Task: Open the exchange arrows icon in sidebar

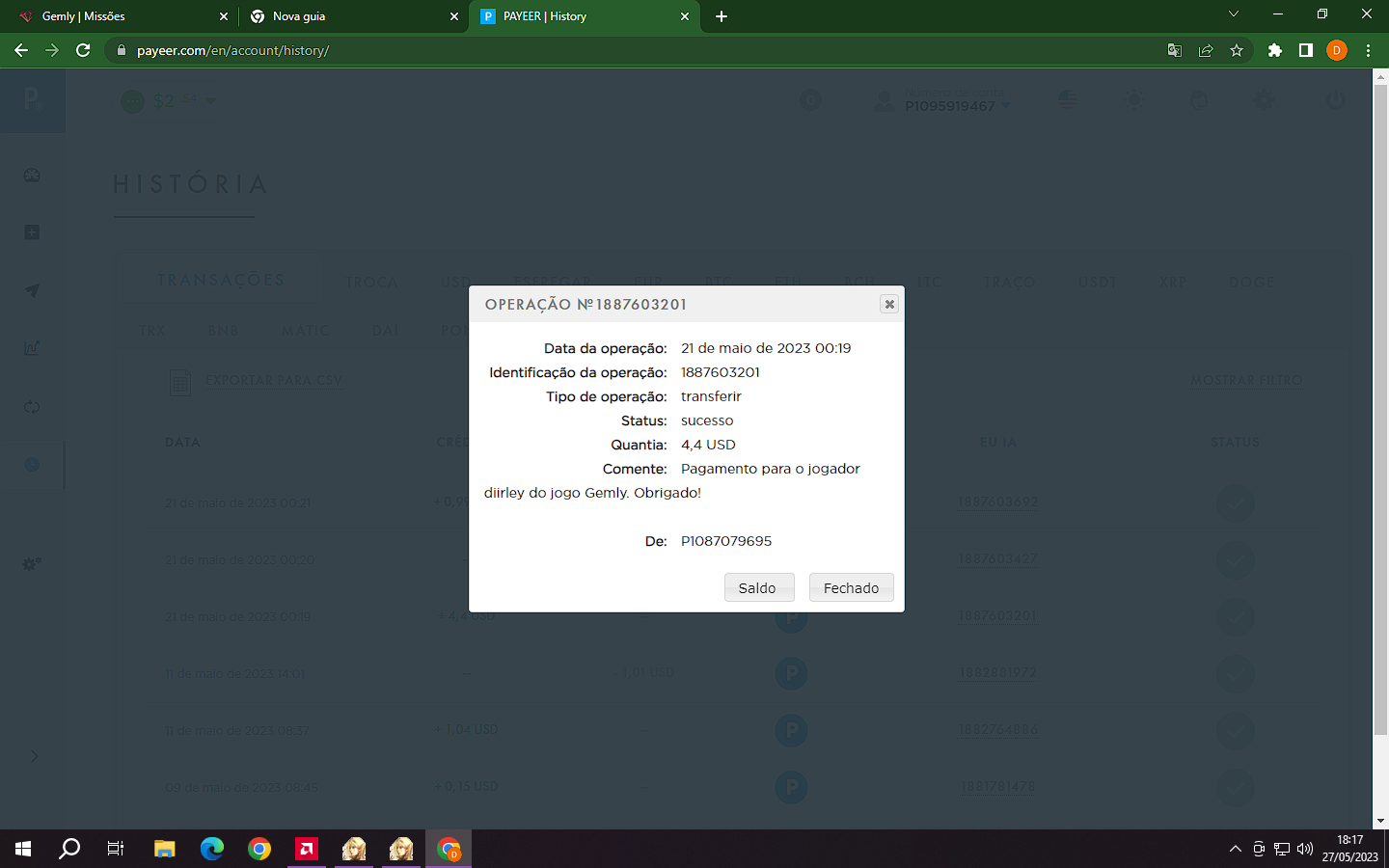Action: coord(32,407)
